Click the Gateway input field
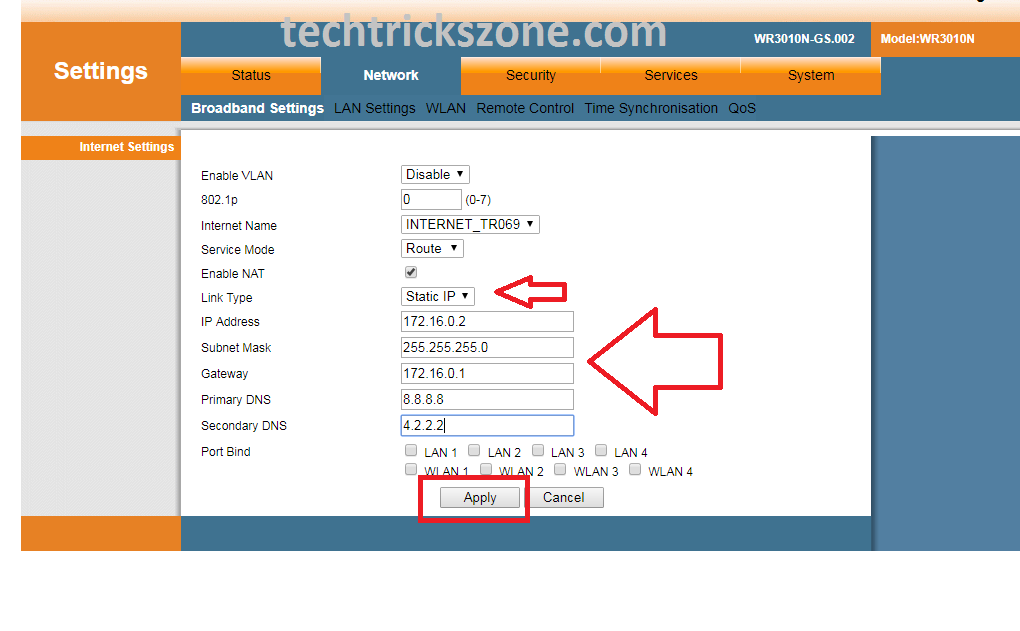The width and height of the screenshot is (1020, 631). coord(487,373)
